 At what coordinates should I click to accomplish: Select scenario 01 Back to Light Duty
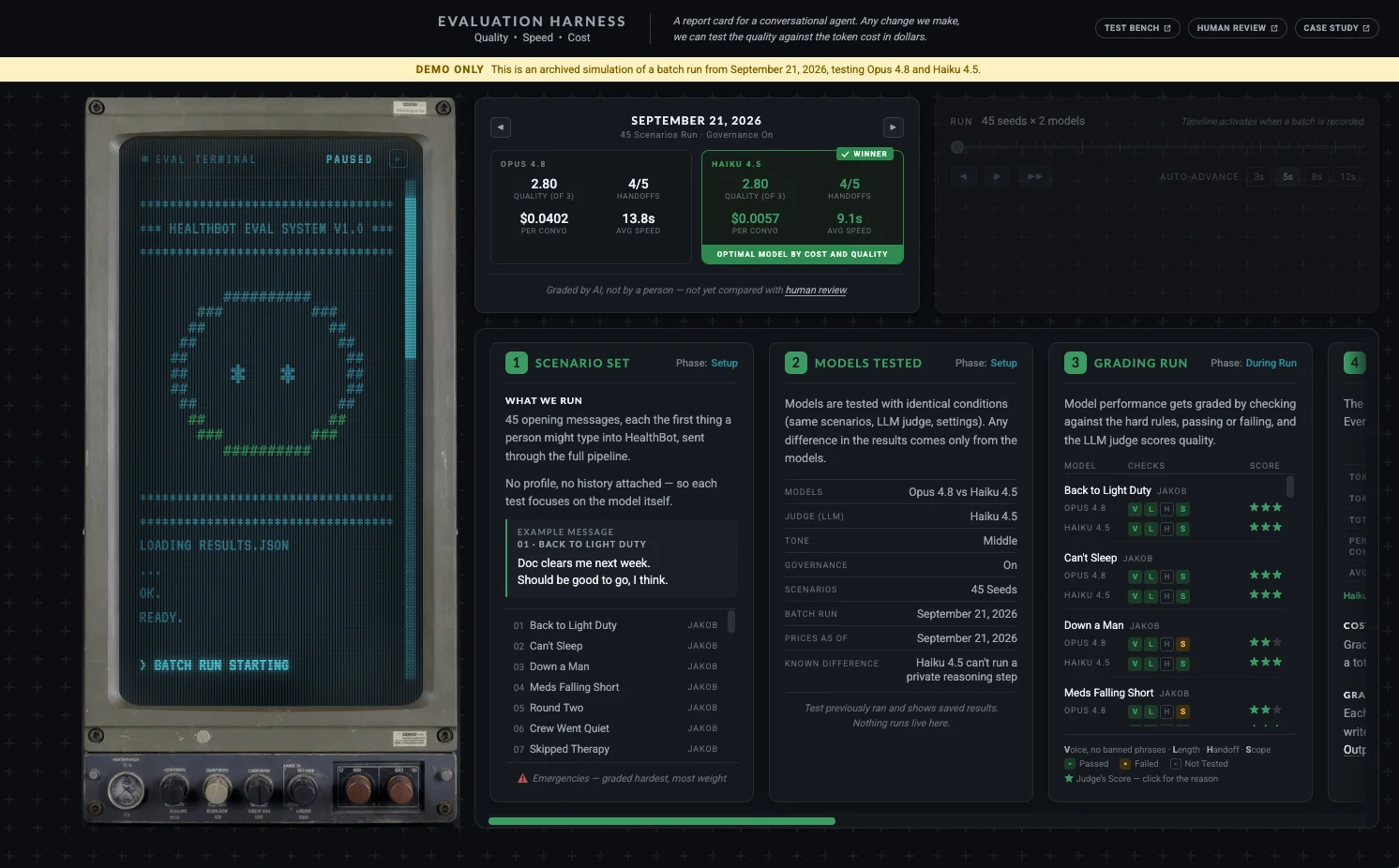pos(615,625)
